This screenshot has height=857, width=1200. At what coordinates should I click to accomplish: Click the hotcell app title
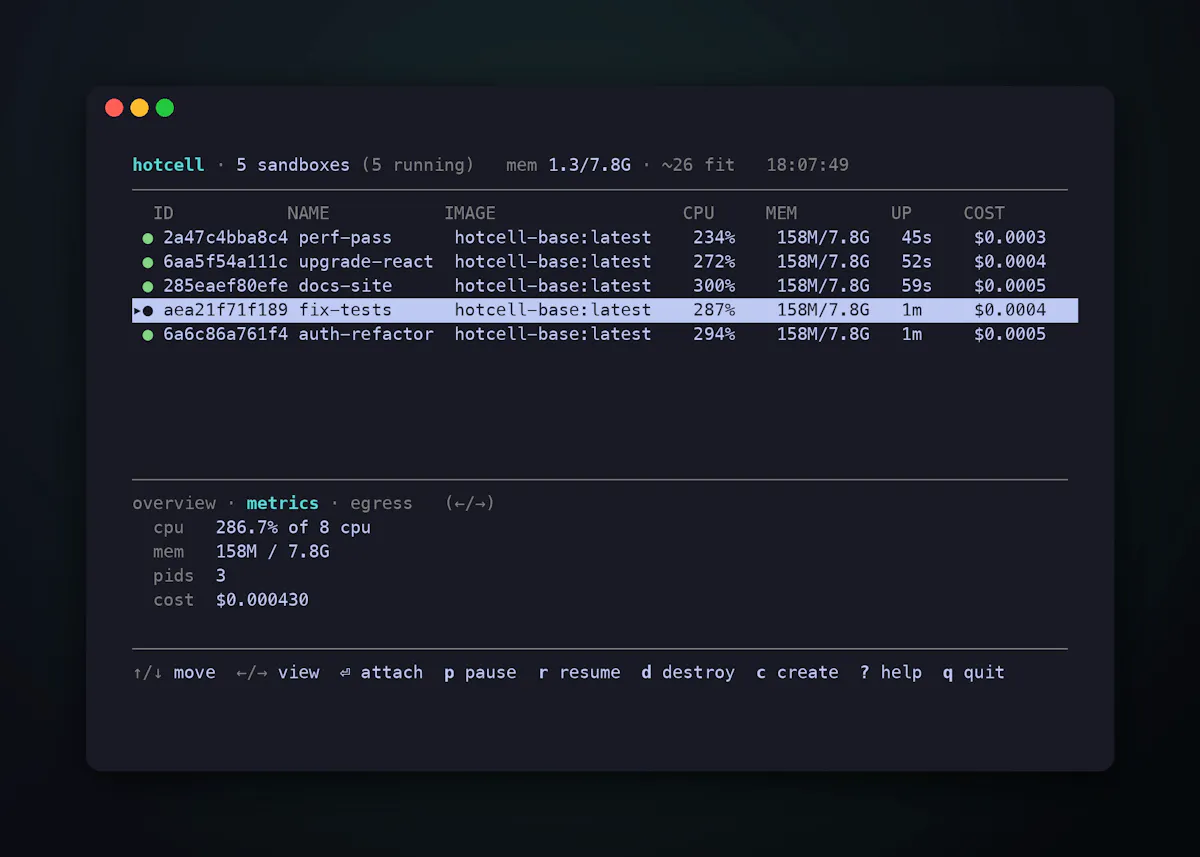168,165
